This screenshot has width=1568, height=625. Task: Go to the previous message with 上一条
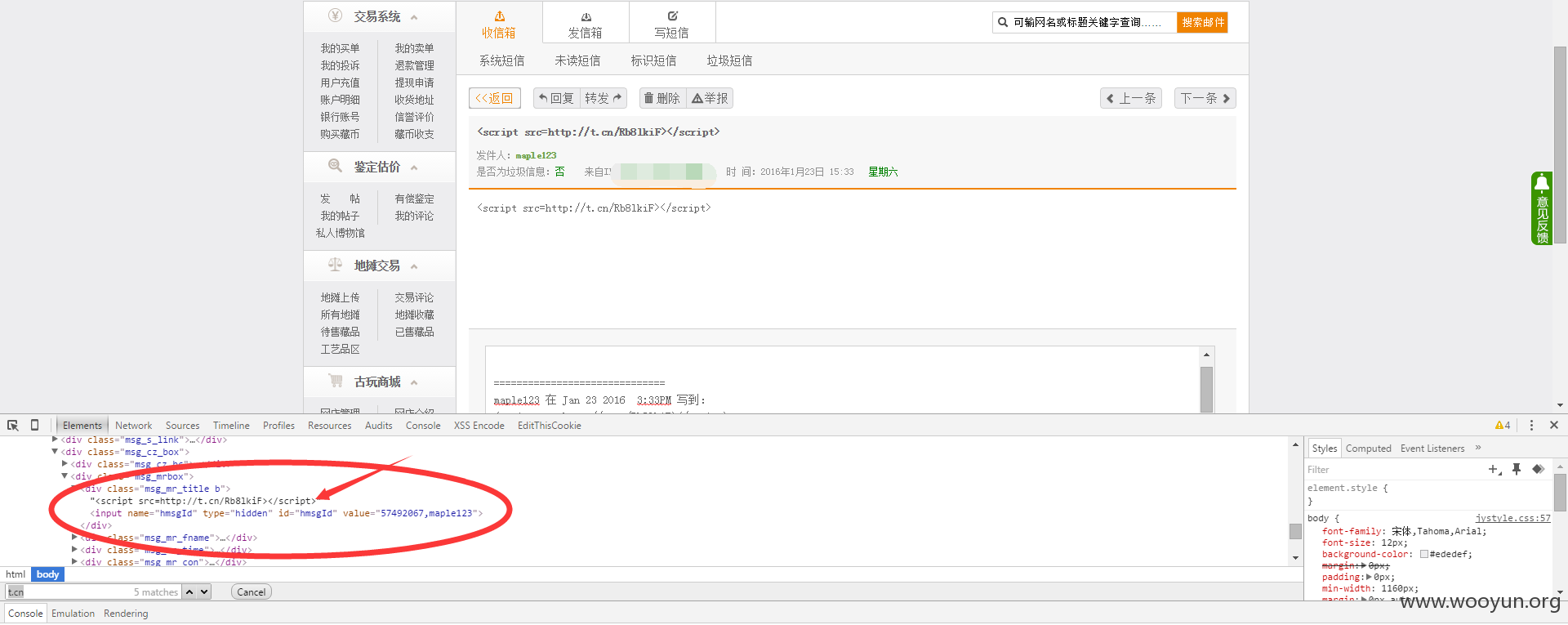coord(1131,98)
